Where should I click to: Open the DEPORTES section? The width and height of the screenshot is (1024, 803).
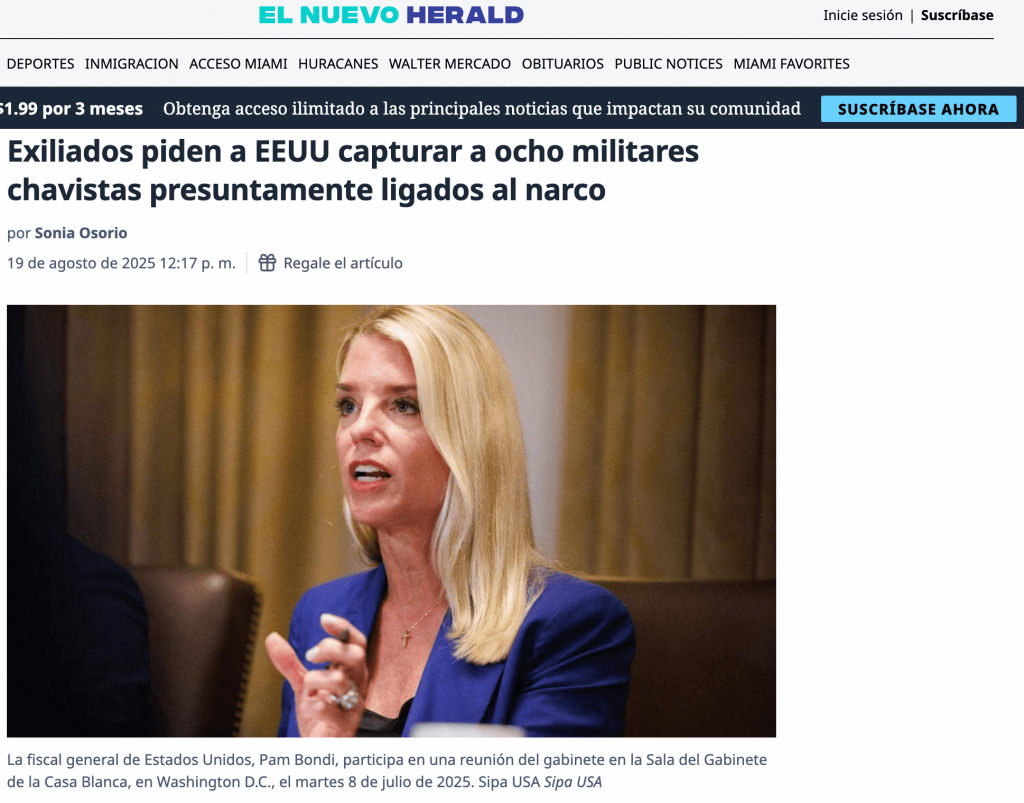tap(40, 64)
